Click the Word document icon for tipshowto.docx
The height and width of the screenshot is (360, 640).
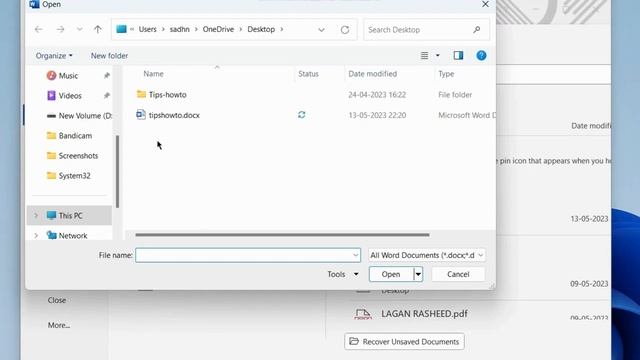(141, 115)
